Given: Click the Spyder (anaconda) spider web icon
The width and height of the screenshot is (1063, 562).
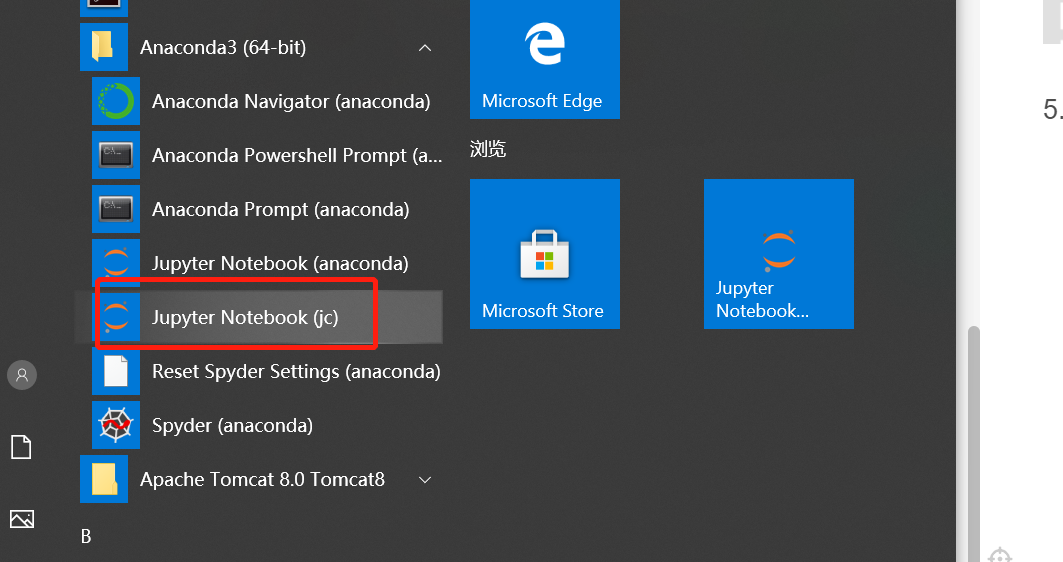Looking at the screenshot, I should click(116, 425).
